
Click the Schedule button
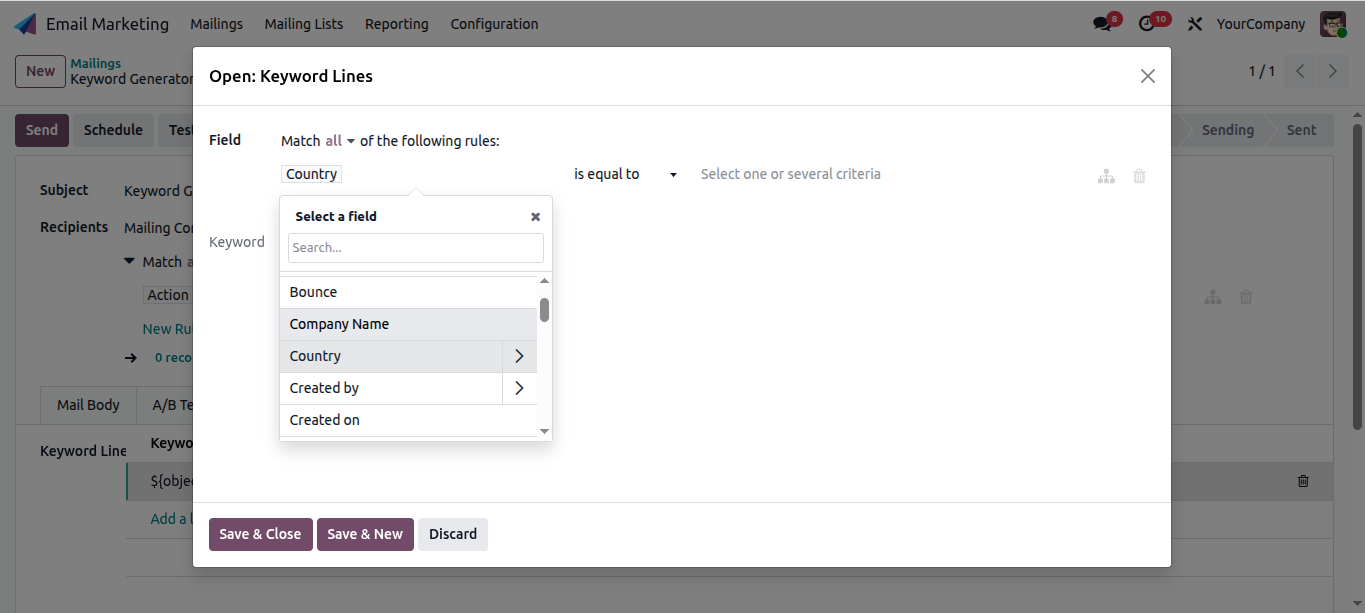tap(113, 130)
